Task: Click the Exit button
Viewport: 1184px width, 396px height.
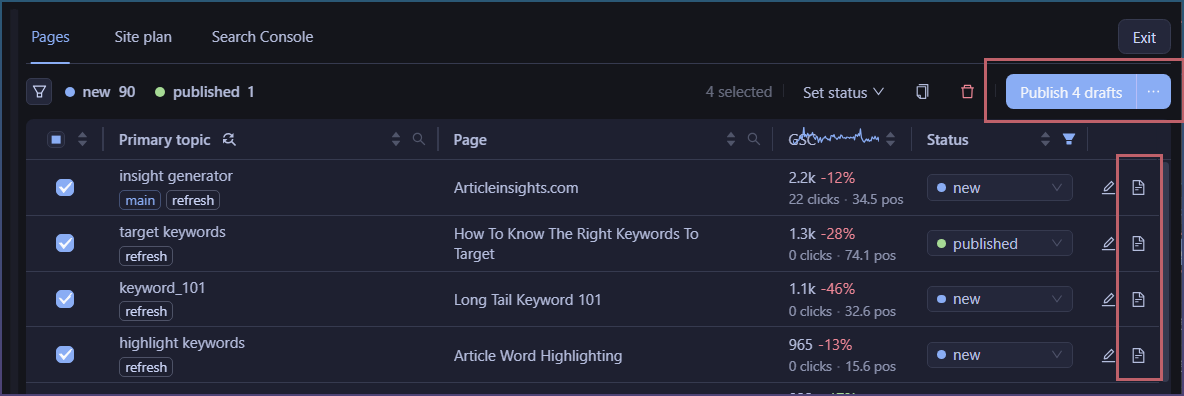Action: tap(1144, 38)
